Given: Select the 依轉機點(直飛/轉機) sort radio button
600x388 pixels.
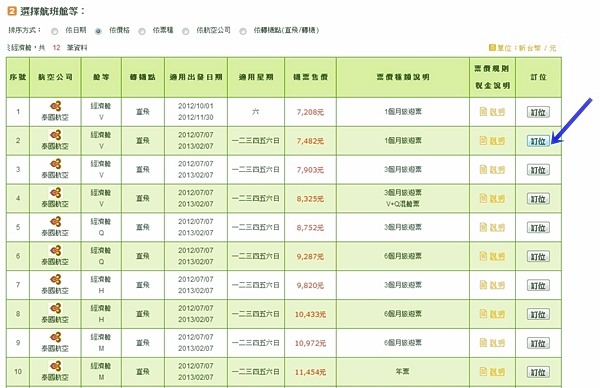Looking at the screenshot, I should [x=243, y=31].
